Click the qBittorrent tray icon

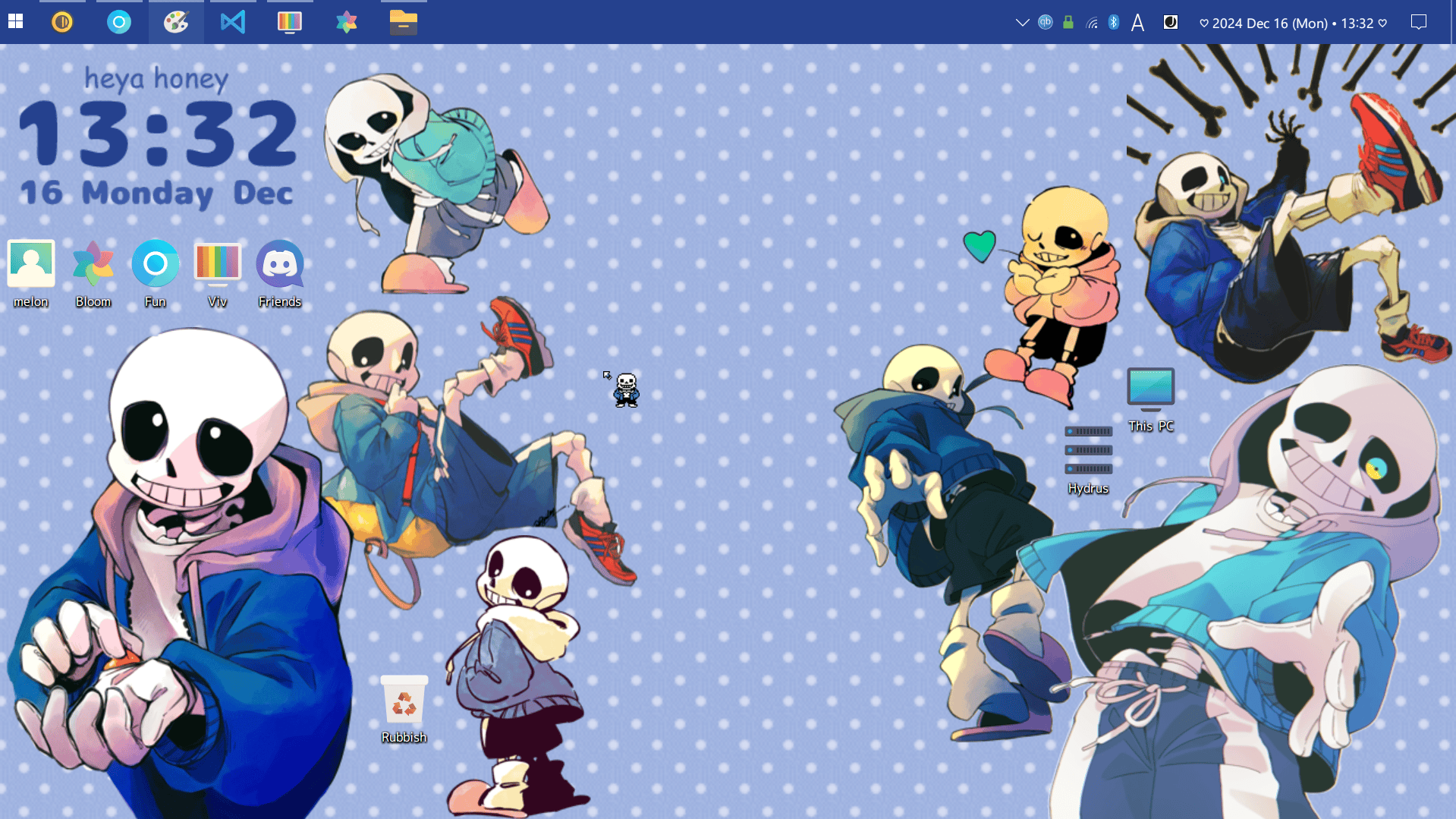tap(1046, 22)
